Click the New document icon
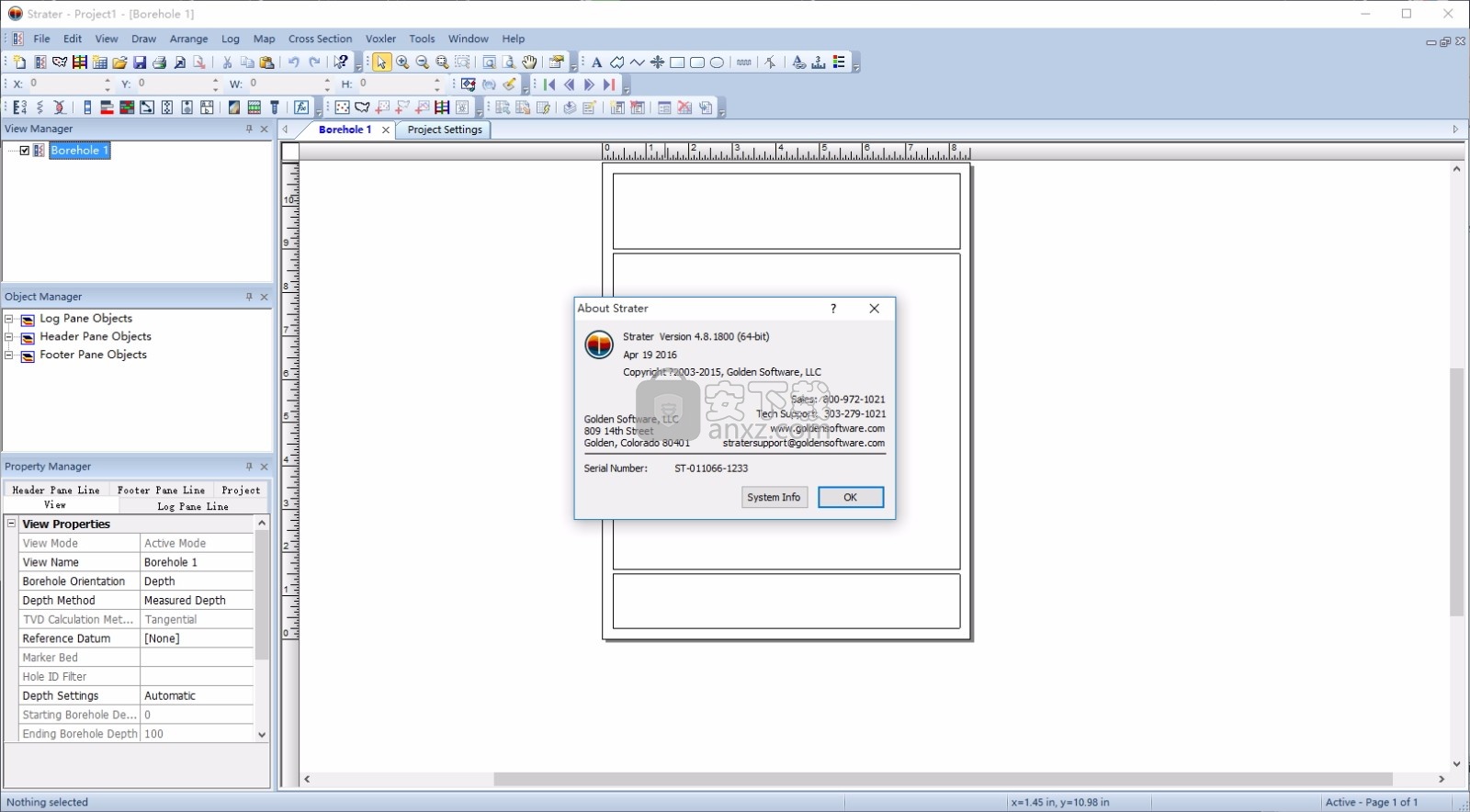This screenshot has width=1470, height=812. click(19, 62)
